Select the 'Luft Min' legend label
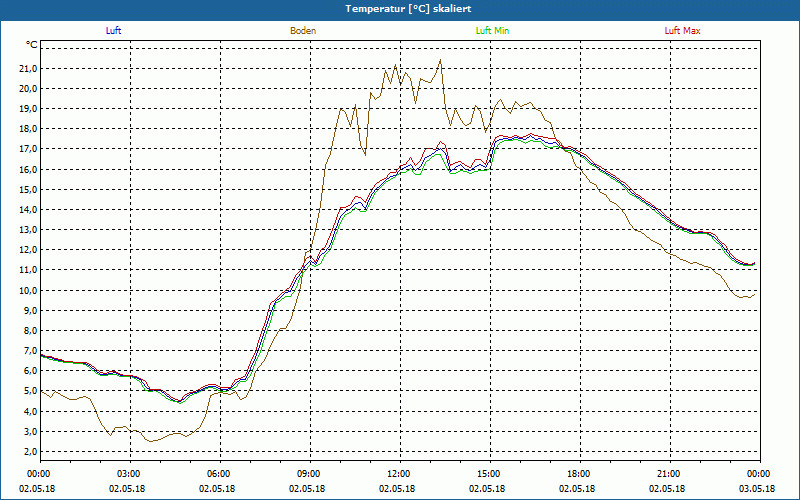Screen dimensions: 800x500 (492, 31)
